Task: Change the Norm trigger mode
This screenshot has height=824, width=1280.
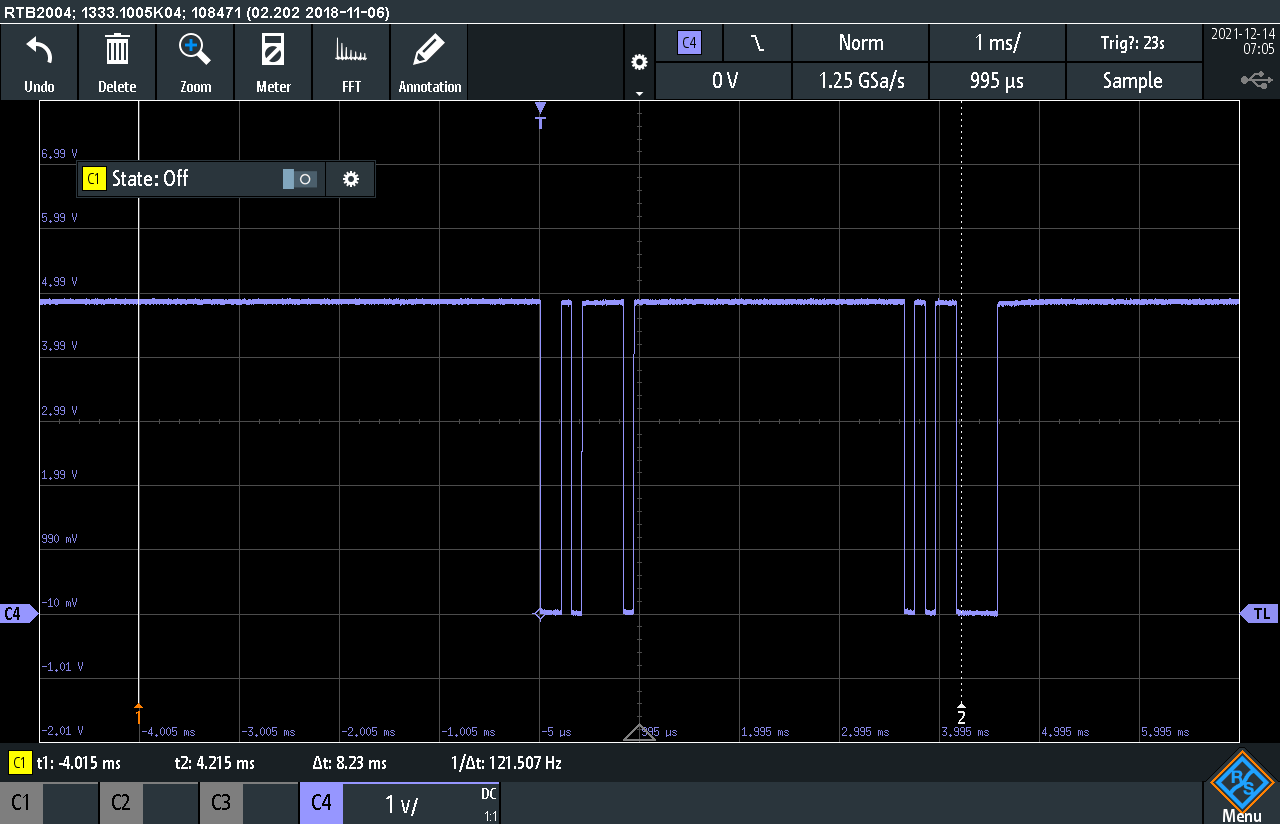Action: point(861,43)
